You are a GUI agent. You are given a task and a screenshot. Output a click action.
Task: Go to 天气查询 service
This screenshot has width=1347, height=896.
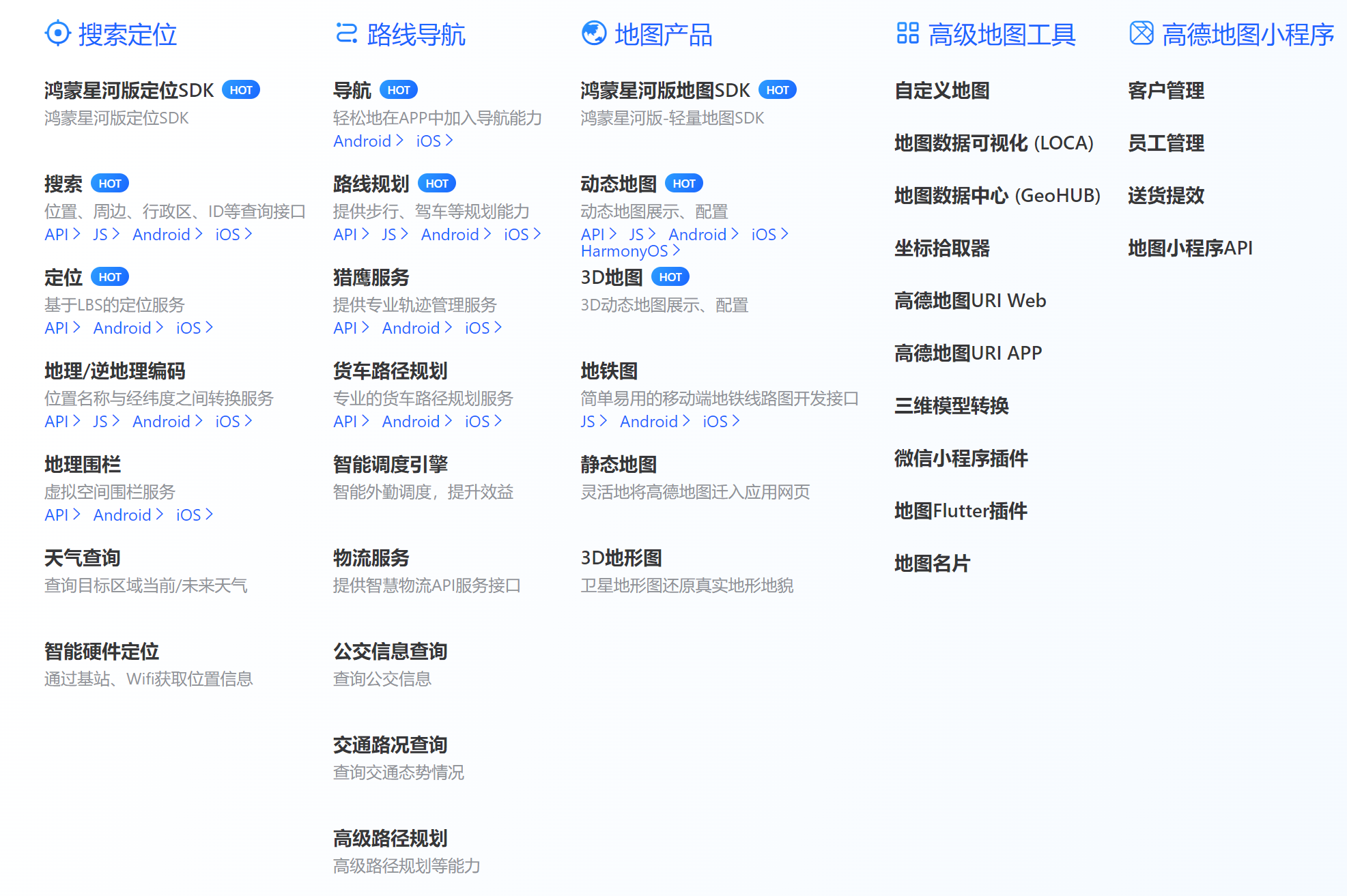coord(82,558)
